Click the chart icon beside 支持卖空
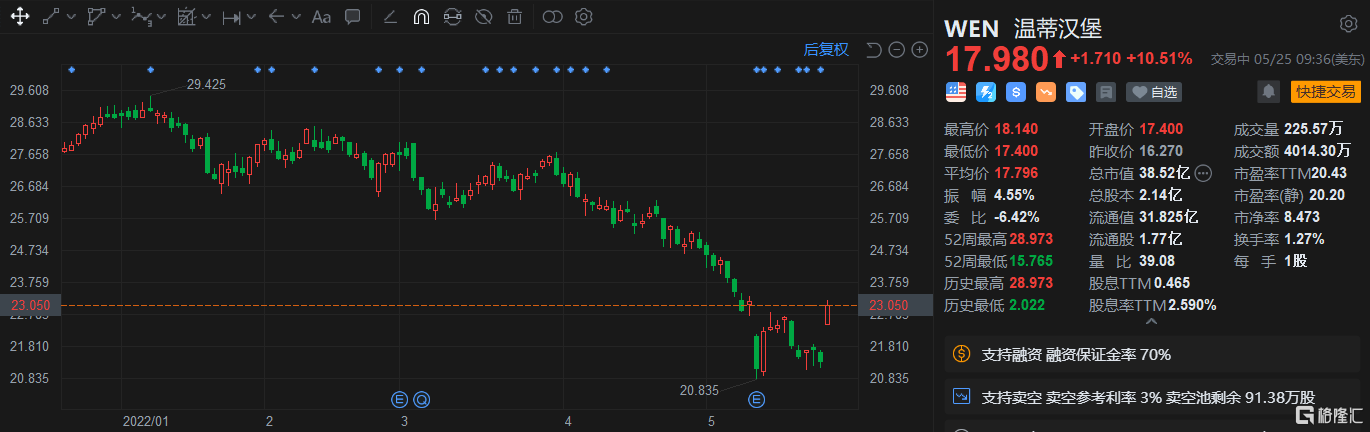The image size is (1370, 432). 962,396
